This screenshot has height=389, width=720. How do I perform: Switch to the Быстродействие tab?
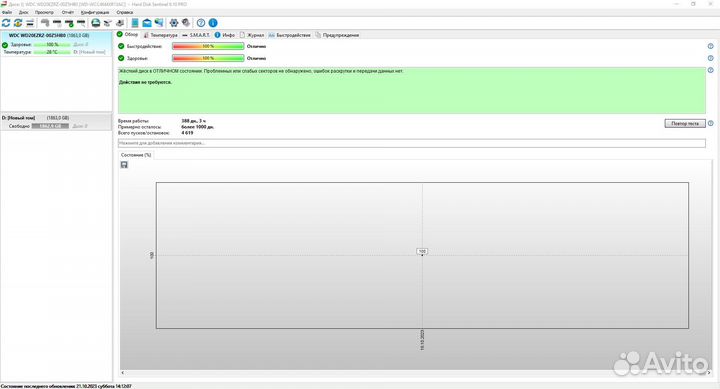(289, 35)
